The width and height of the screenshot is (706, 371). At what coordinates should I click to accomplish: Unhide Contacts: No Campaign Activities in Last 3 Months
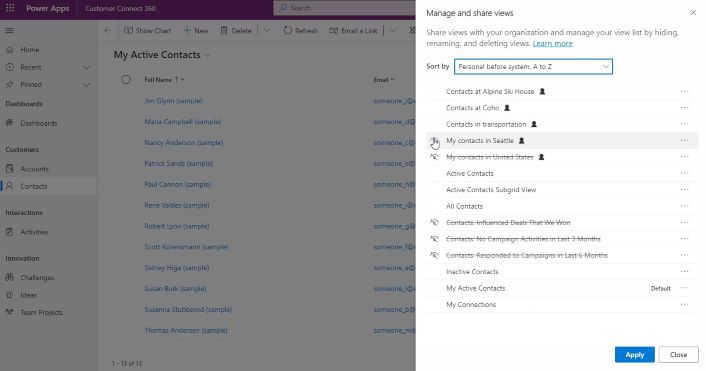(434, 239)
